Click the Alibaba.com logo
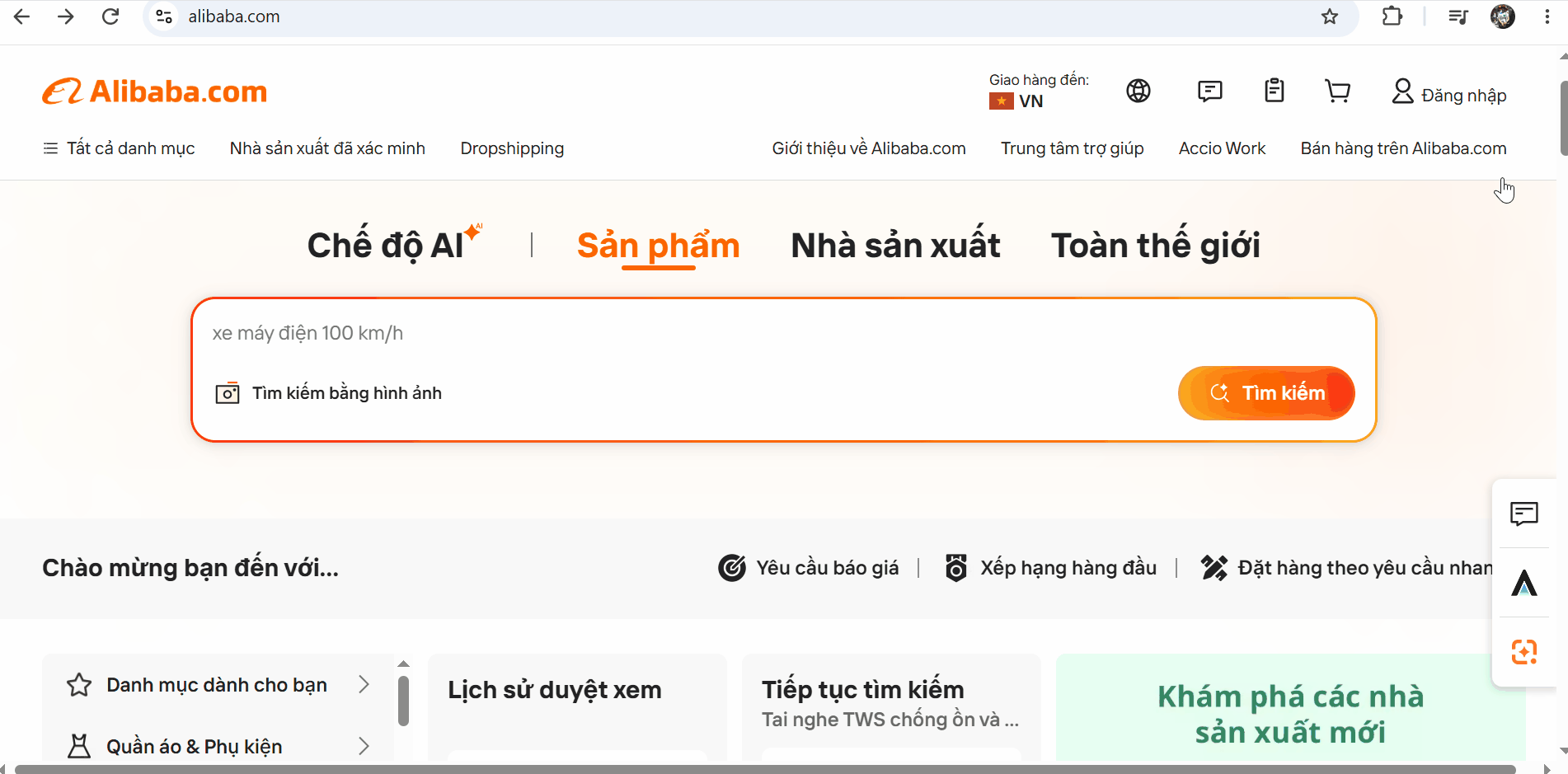The height and width of the screenshot is (774, 1568). tap(155, 91)
